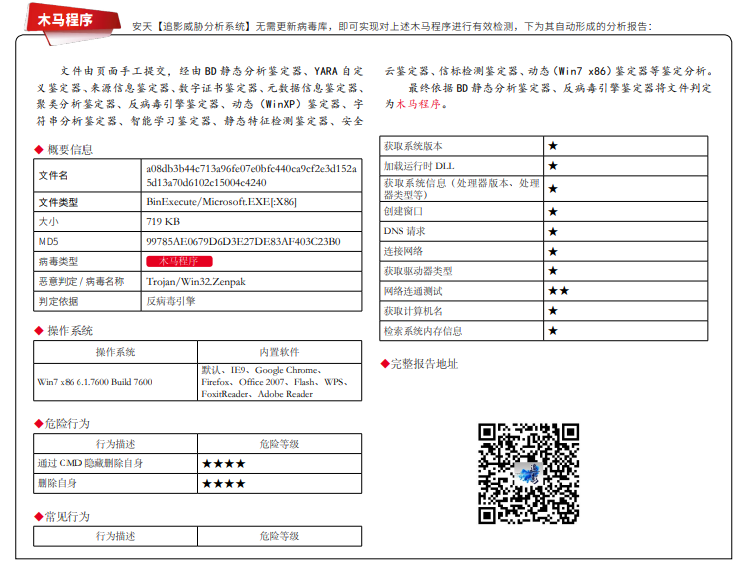Click the 判定依据 label cell
The width and height of the screenshot is (744, 561).
click(87, 301)
